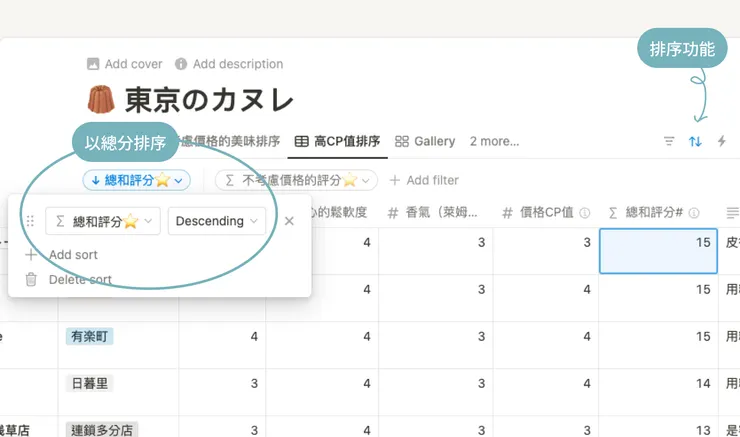The image size is (740, 437).
Task: Click Add filter button
Action: pos(424,180)
